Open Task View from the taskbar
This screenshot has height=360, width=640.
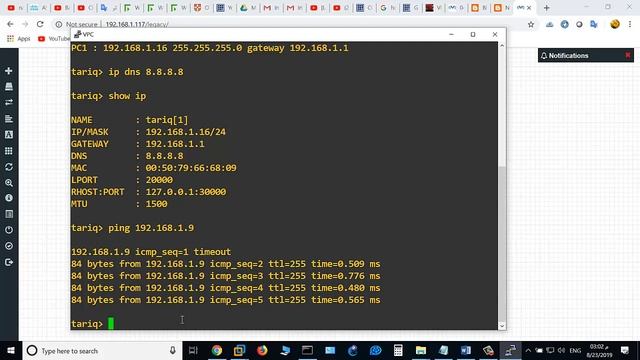click(193, 351)
